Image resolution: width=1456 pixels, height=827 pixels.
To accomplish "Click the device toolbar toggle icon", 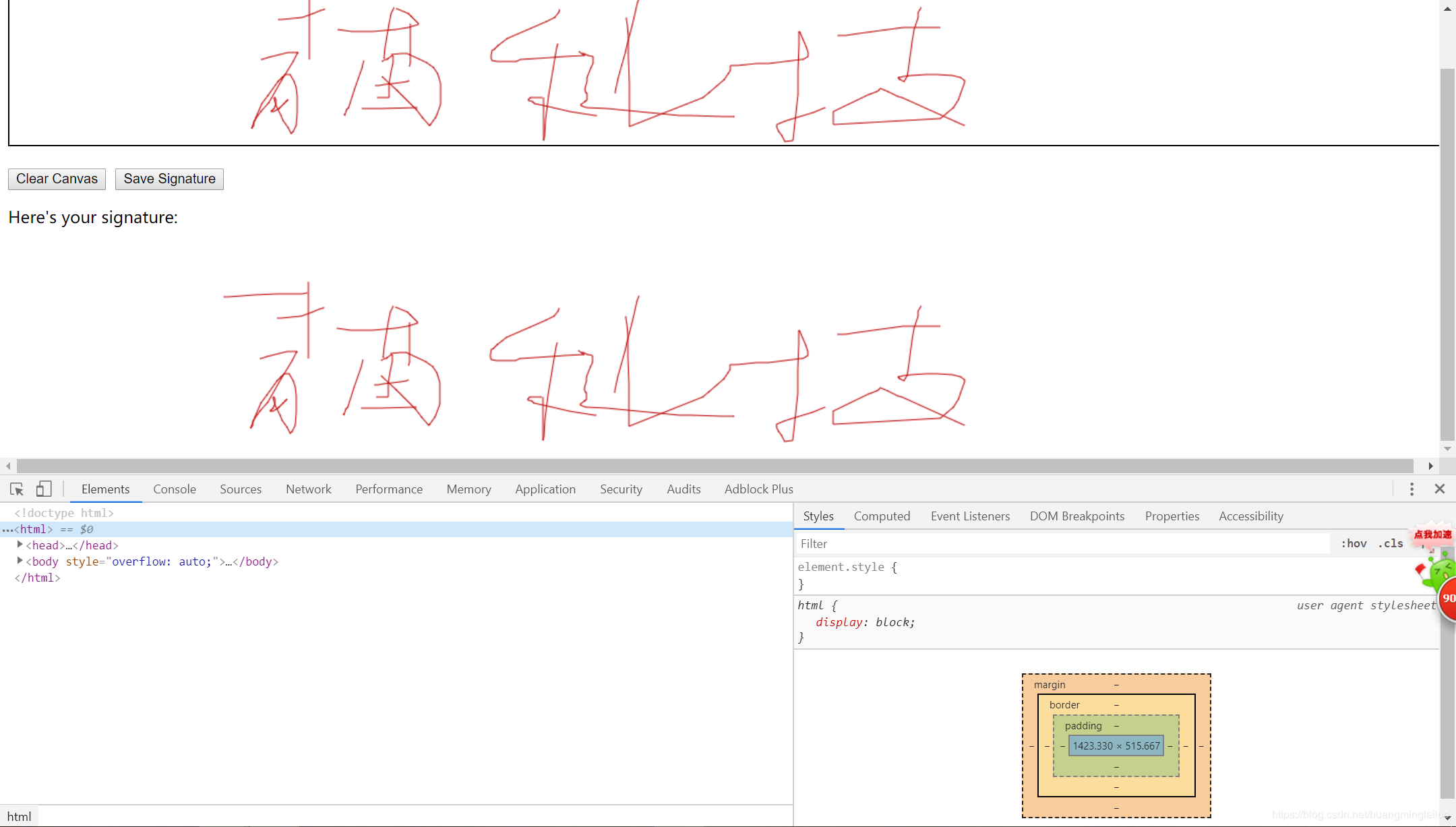I will [44, 489].
